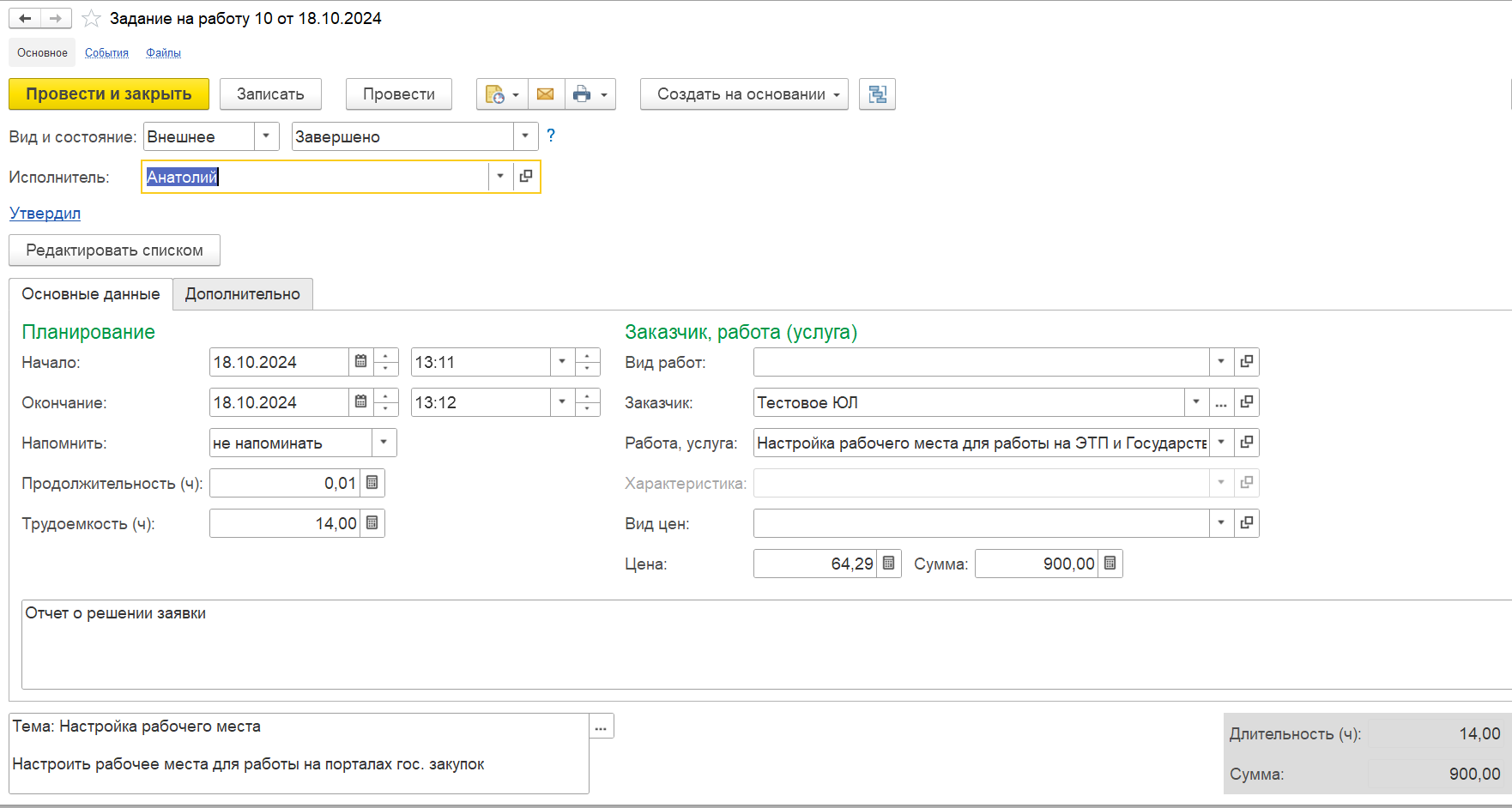This screenshot has width=1512, height=808.
Task: Open the reminder document icon menu
Action: click(502, 94)
